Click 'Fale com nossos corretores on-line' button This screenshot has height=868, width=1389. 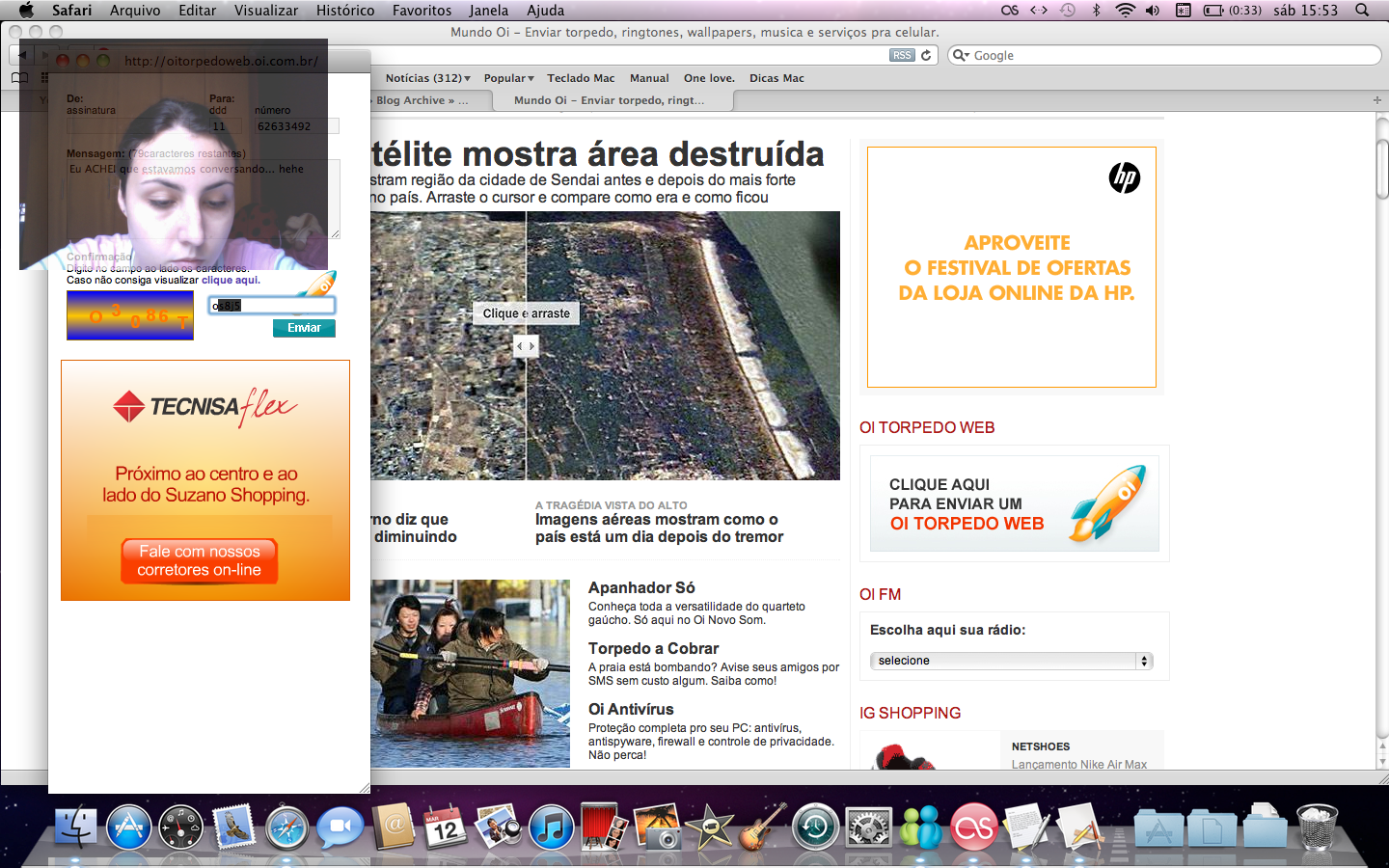(200, 560)
